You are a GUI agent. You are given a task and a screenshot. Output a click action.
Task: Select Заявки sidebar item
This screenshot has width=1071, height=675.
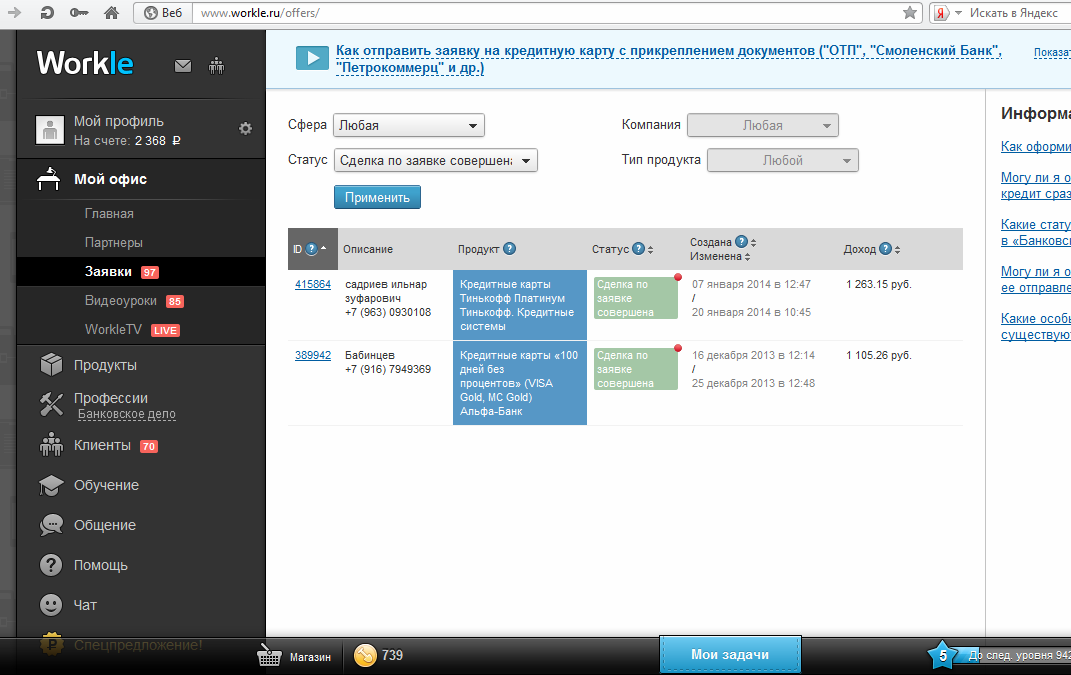click(x=141, y=271)
